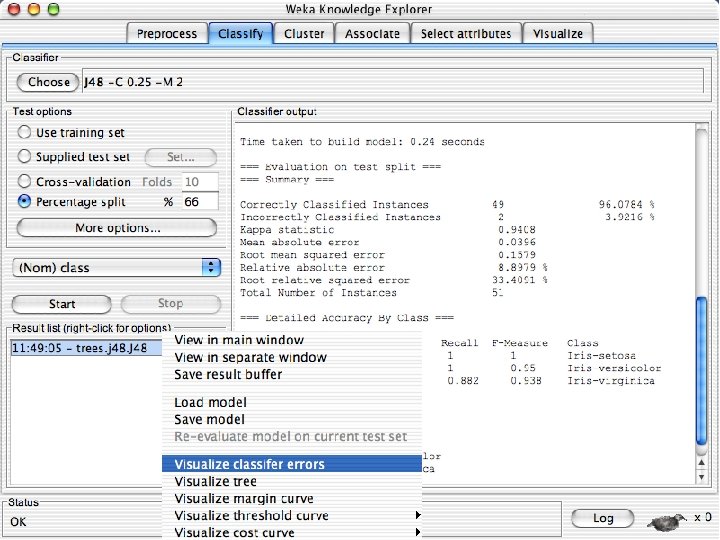Click the Stop button
Screen dimensions: 720x540
click(x=170, y=304)
